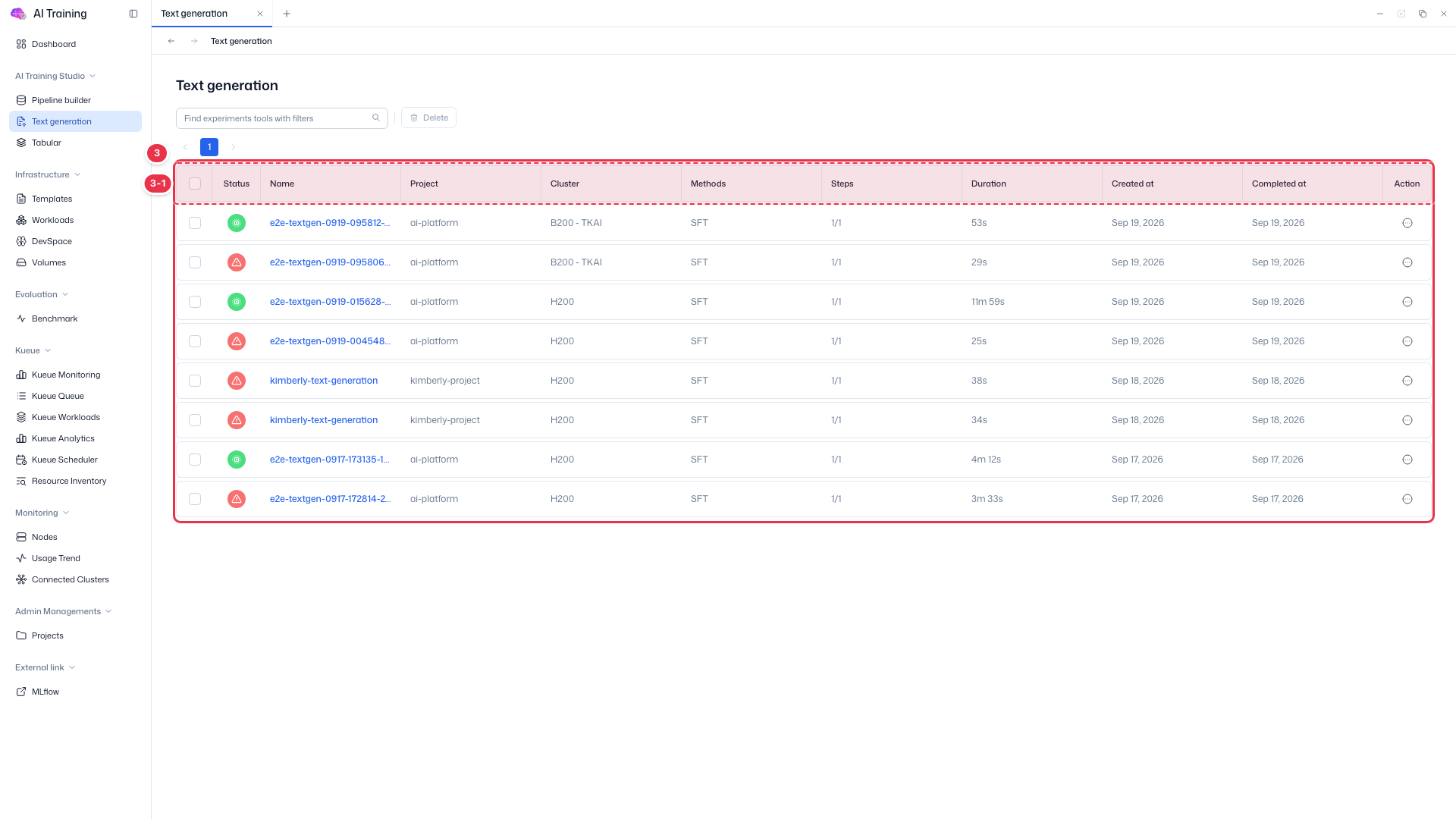The image size is (1456, 819).
Task: Collapse the AI Training Studio section
Action: pyautogui.click(x=93, y=76)
